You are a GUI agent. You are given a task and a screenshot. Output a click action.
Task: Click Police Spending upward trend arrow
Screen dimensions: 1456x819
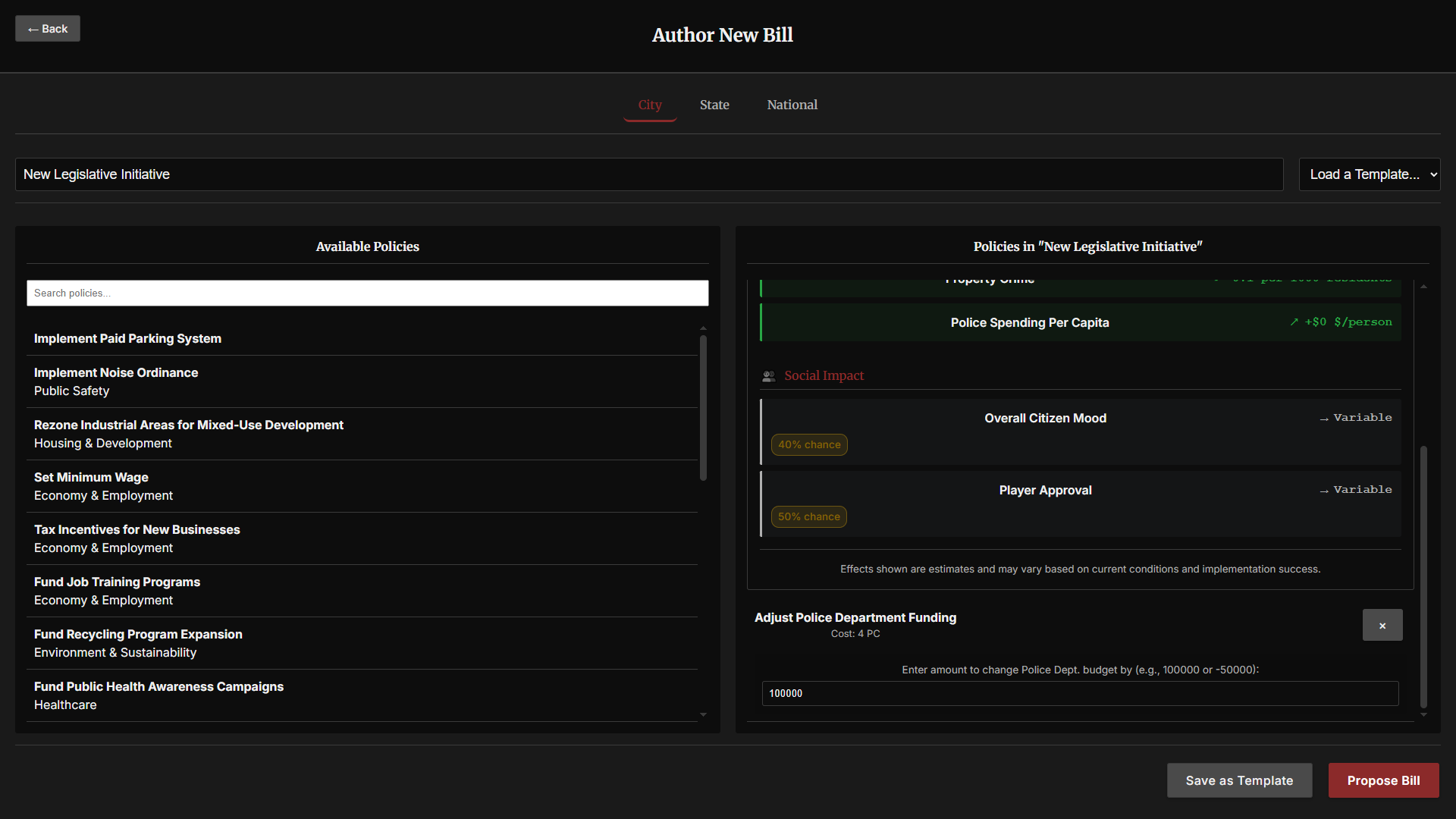[x=1294, y=322]
